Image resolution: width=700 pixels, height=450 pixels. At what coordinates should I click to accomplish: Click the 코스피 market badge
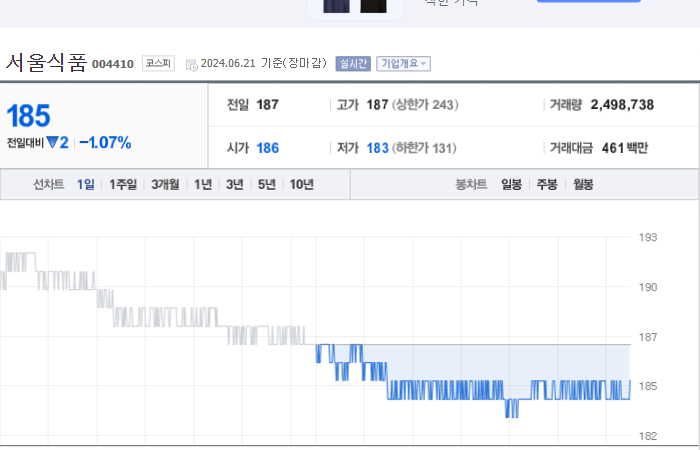158,63
